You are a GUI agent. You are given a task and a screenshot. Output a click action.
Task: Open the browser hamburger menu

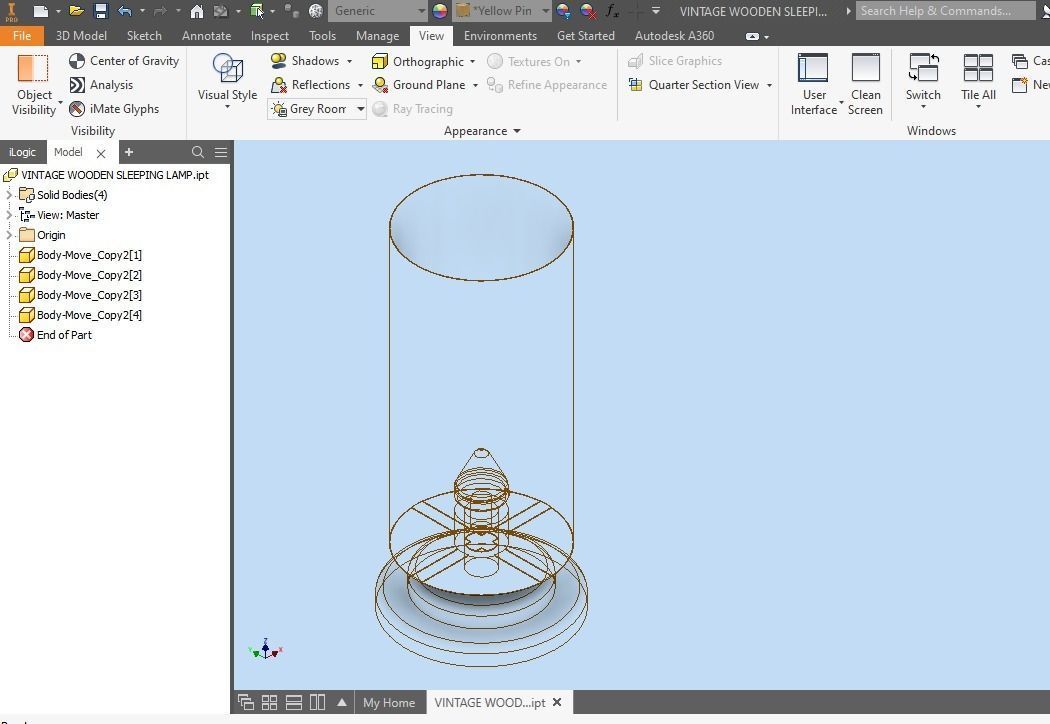[x=221, y=152]
